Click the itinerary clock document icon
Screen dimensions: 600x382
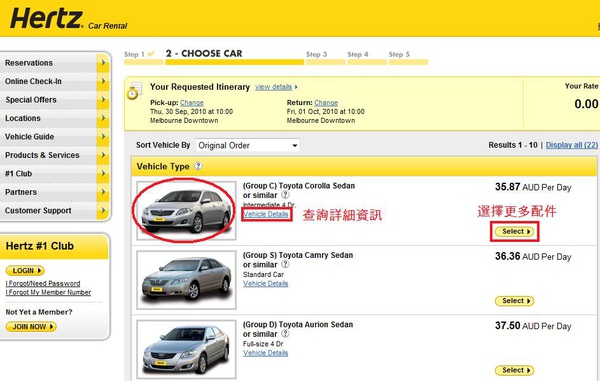pyautogui.click(x=135, y=91)
